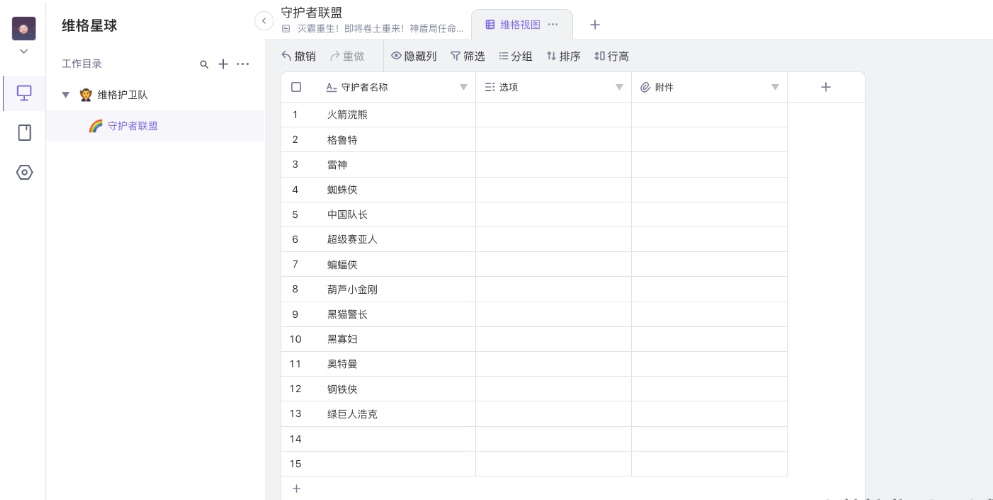This screenshot has height=500, width=993.
Task: Open 隐藏列 hide columns option
Action: click(x=414, y=56)
